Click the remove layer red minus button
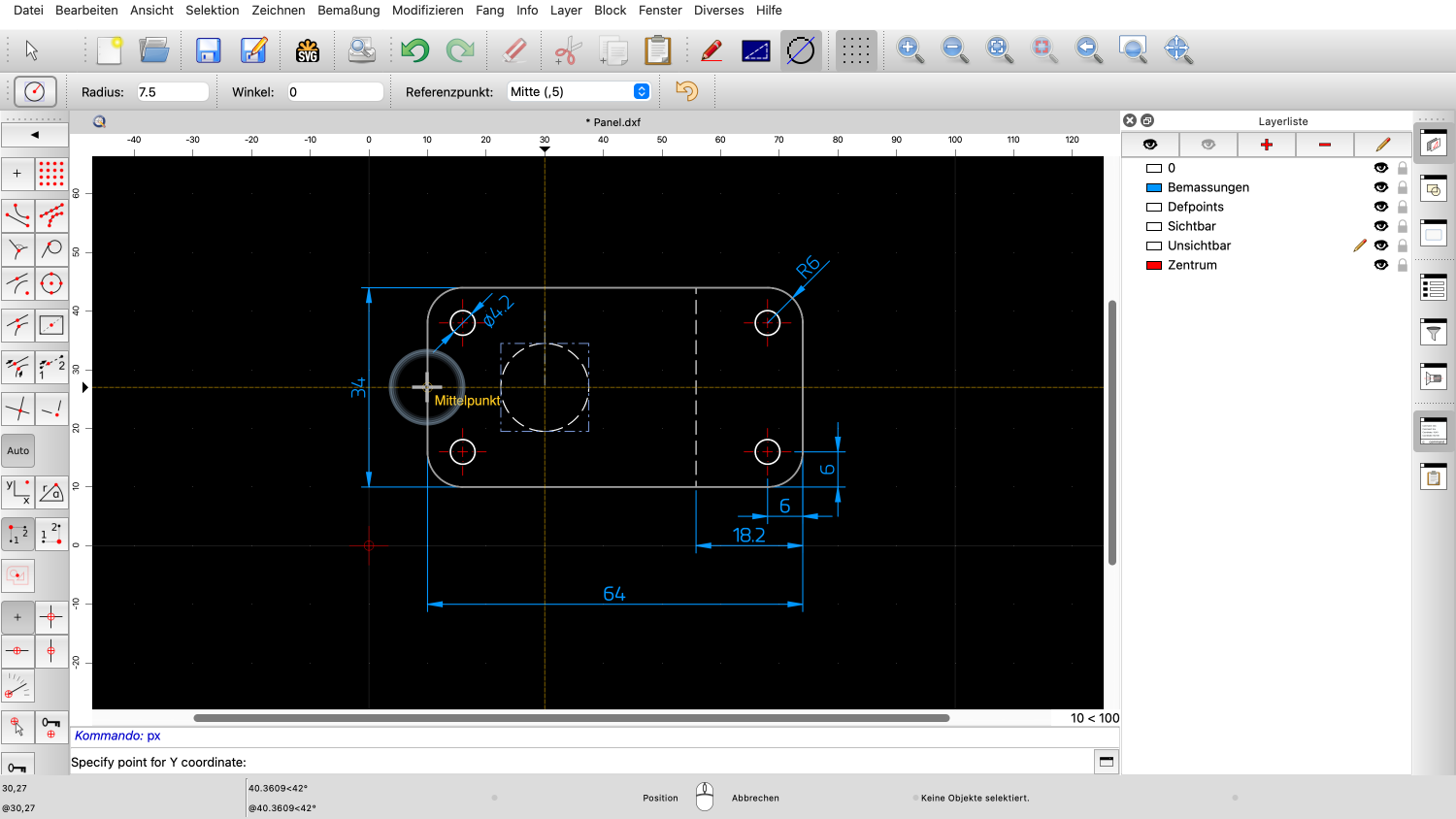The height and width of the screenshot is (819, 1456). click(1325, 145)
